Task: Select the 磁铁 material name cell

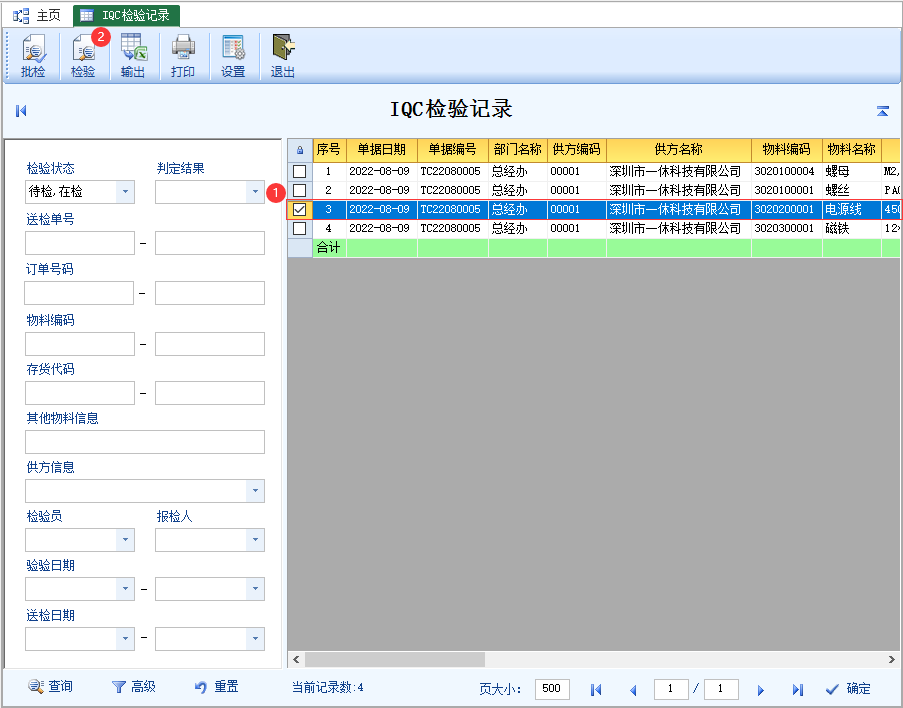Action: 852,228
